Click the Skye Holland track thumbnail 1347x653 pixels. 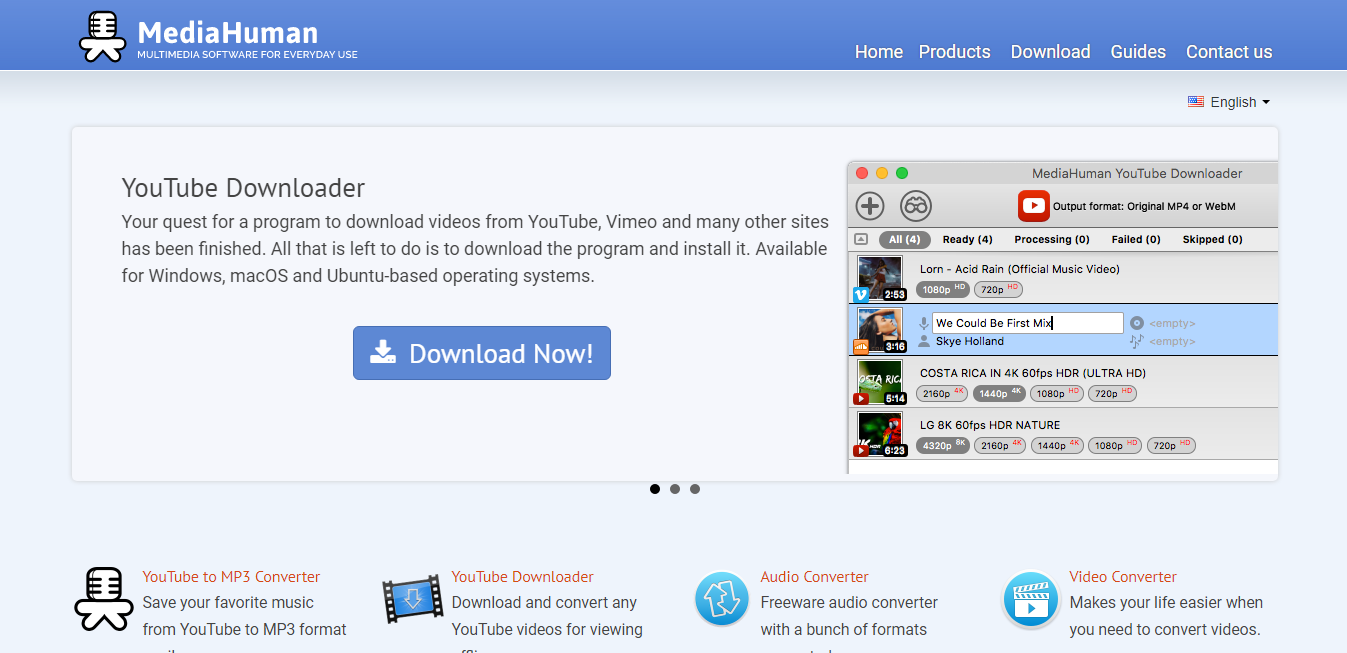pyautogui.click(x=880, y=330)
